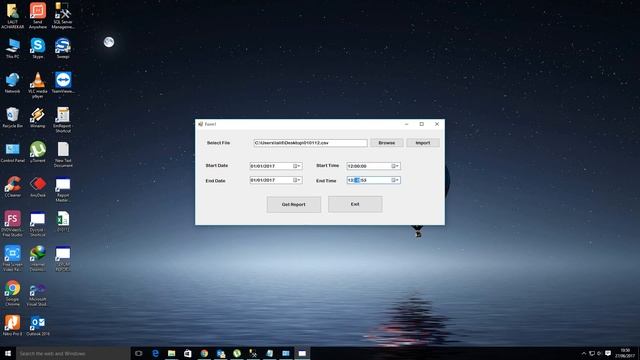This screenshot has width=640, height=360.
Task: Open the End Date calendar dropdown
Action: [x=297, y=180]
